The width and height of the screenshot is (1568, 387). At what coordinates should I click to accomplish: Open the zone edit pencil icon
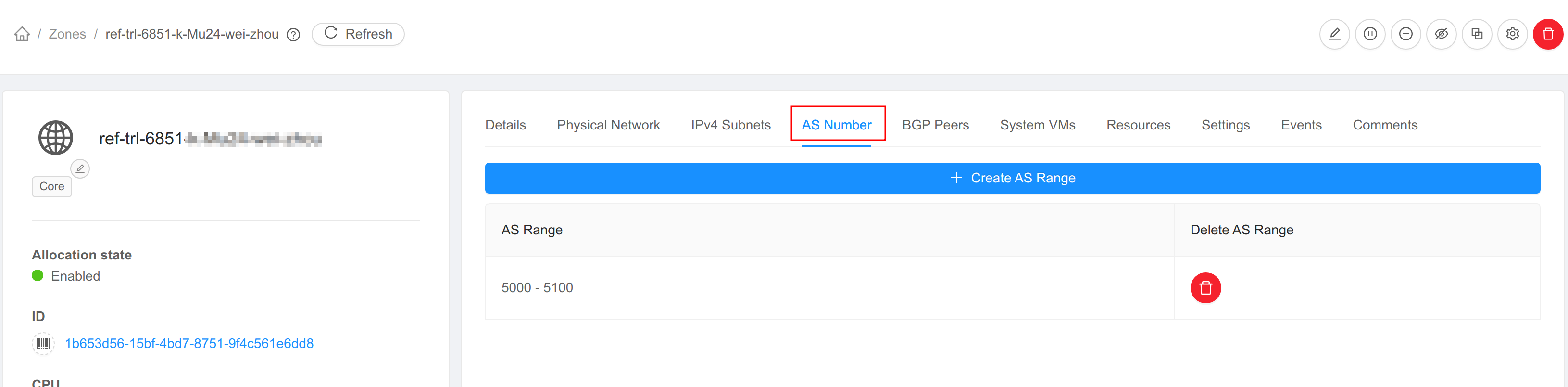(x=1334, y=34)
